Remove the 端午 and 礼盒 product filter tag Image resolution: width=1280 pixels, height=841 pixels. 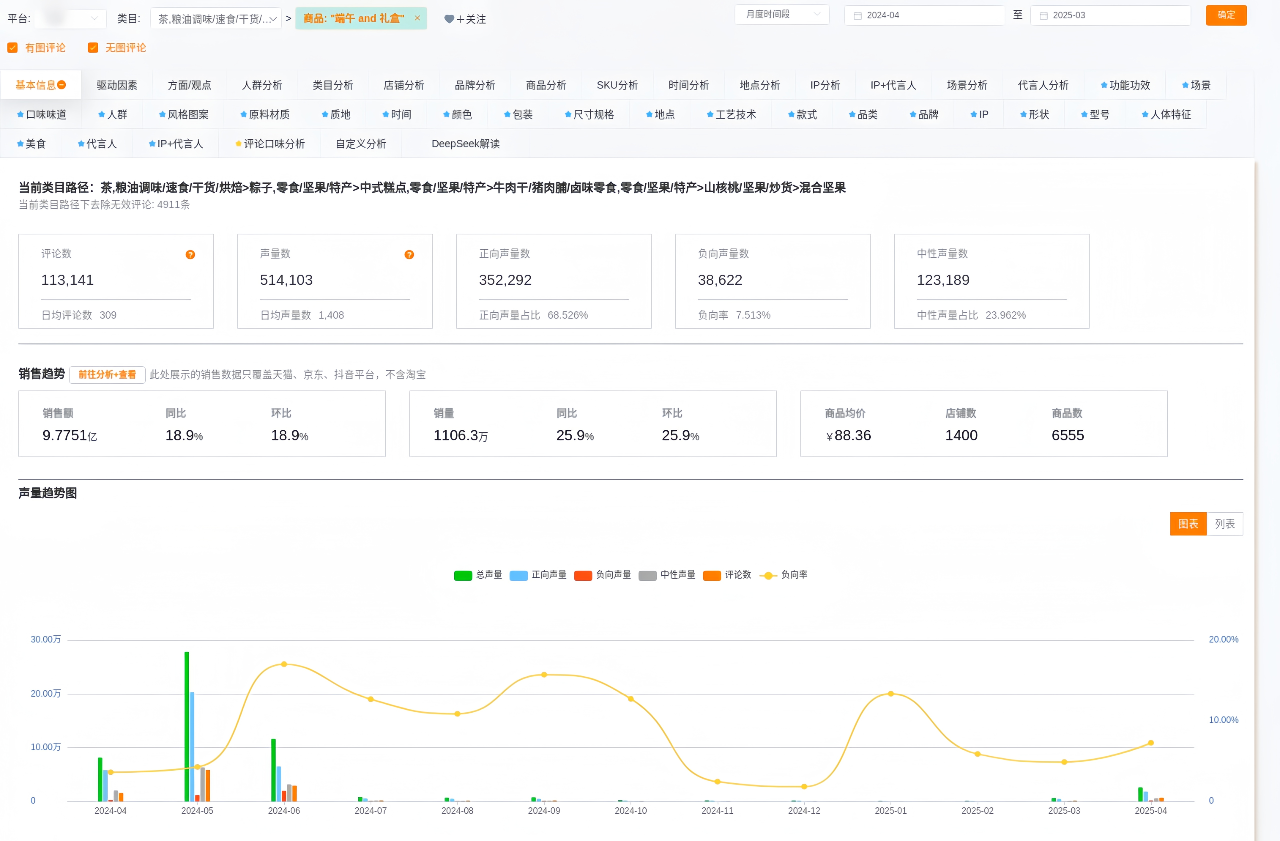click(x=417, y=18)
